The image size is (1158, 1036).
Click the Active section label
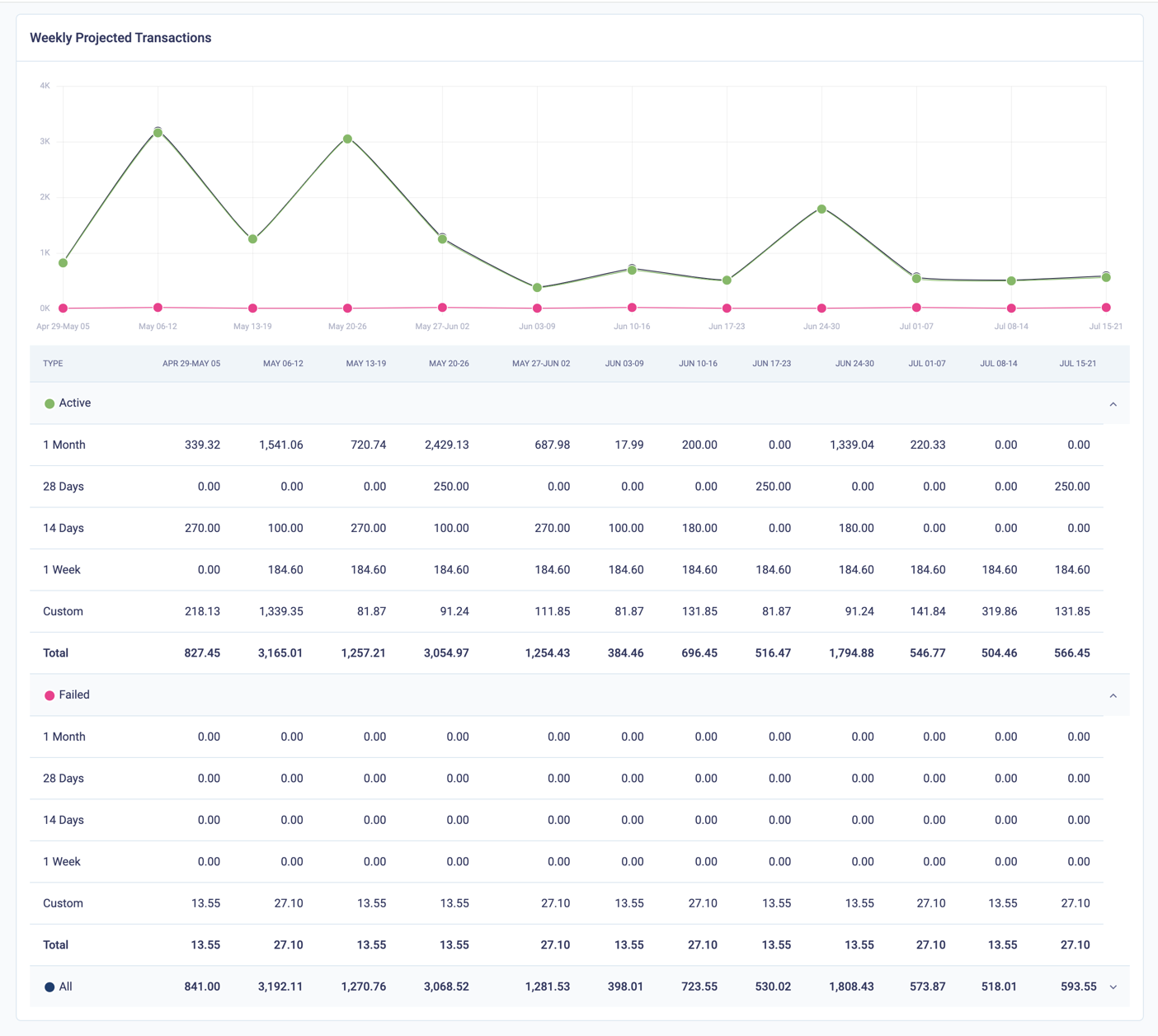coord(75,403)
